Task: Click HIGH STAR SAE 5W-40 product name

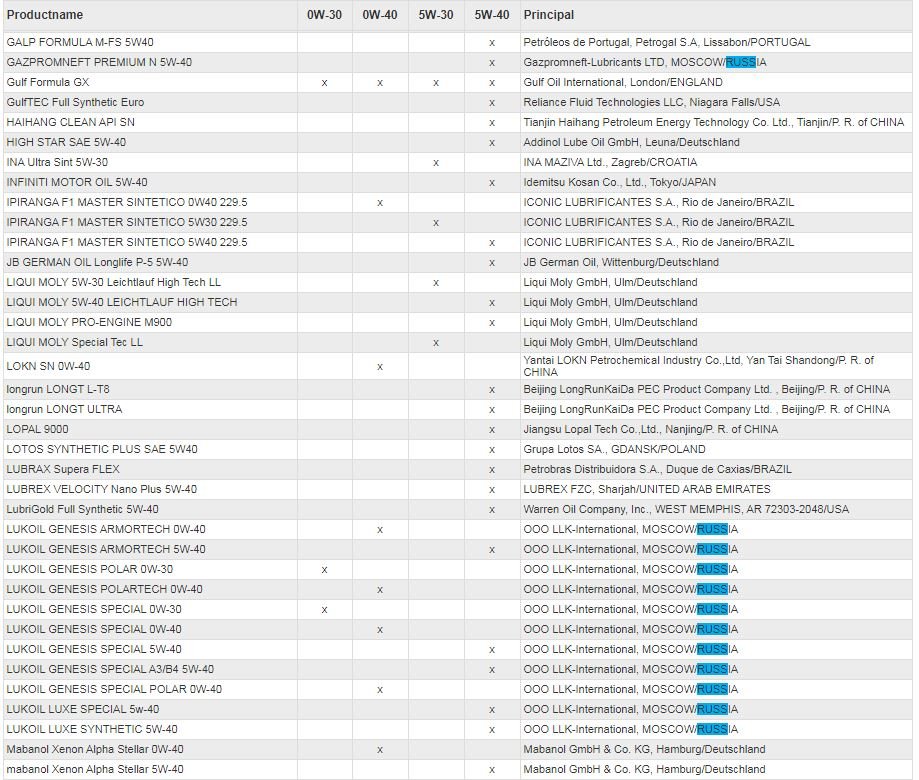Action: pos(66,142)
